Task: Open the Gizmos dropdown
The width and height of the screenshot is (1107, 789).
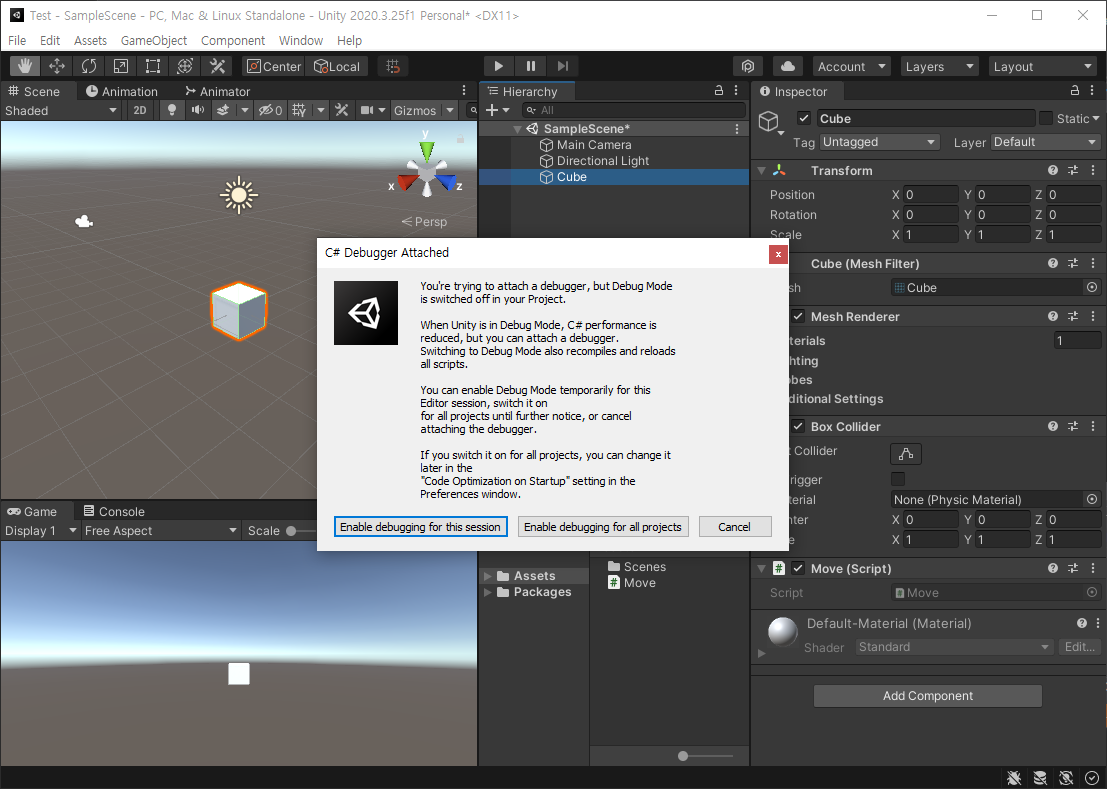Action: point(424,110)
